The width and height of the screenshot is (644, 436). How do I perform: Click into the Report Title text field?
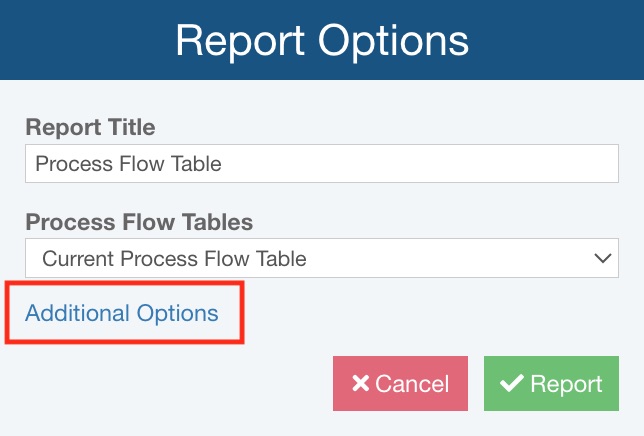tap(321, 164)
